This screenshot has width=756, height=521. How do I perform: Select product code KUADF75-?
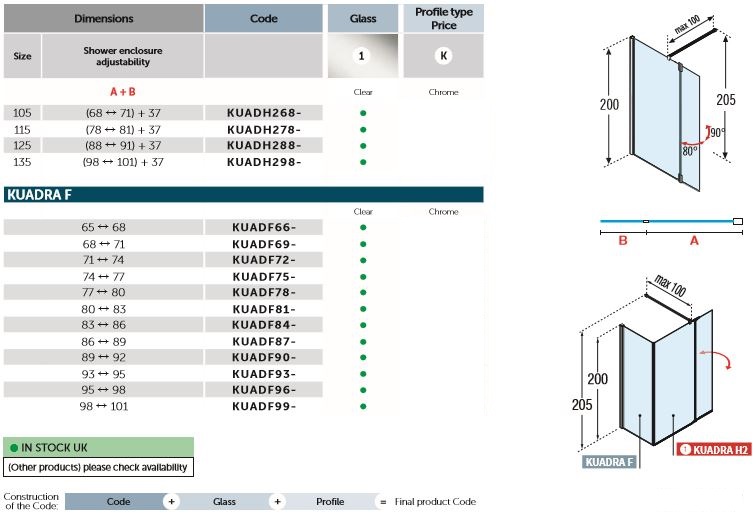click(x=264, y=277)
